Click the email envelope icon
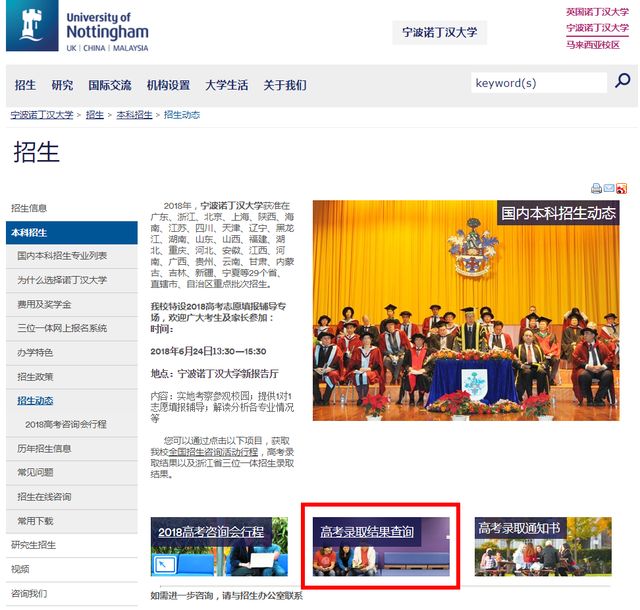 [x=609, y=188]
